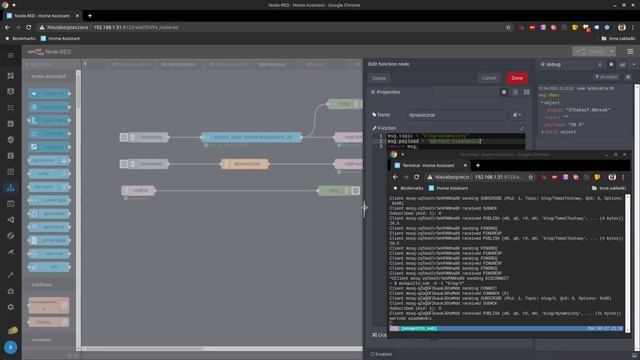Image resolution: width=640 pixels, height=360 pixels.
Task: Open Home Assistant bookmark in Terminal window
Action: (x=448, y=188)
